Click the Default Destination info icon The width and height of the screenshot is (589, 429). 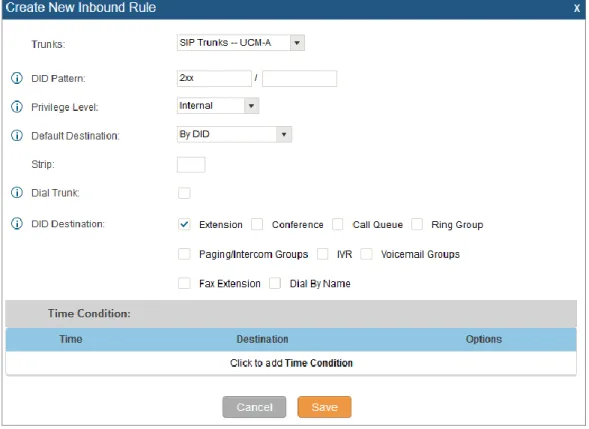(x=17, y=136)
